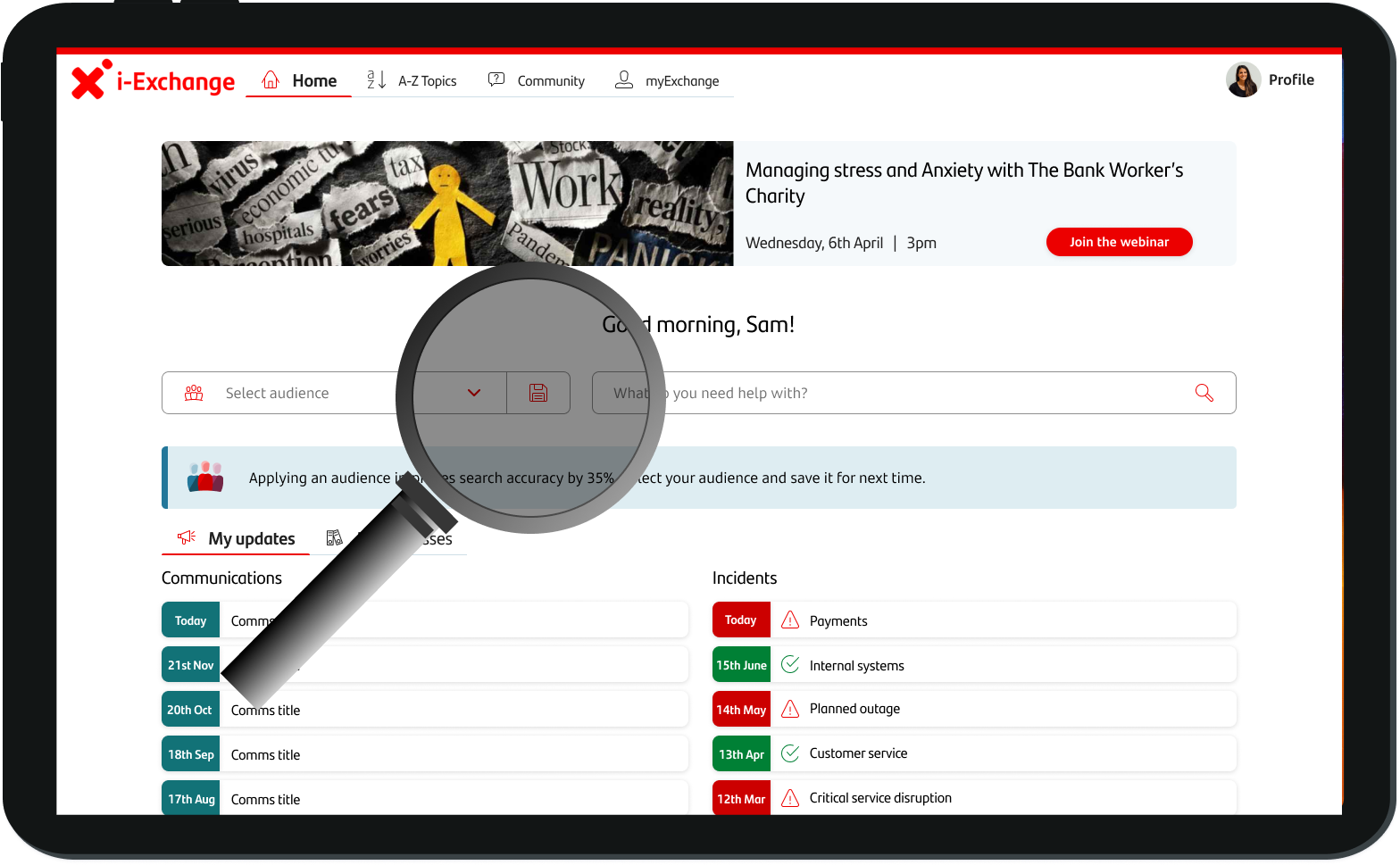Click the i-Exchange logo
This screenshot has width=1400, height=865.
(x=153, y=80)
